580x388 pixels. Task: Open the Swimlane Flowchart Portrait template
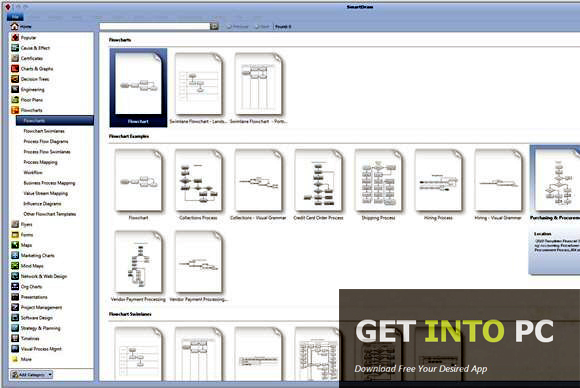click(x=258, y=88)
